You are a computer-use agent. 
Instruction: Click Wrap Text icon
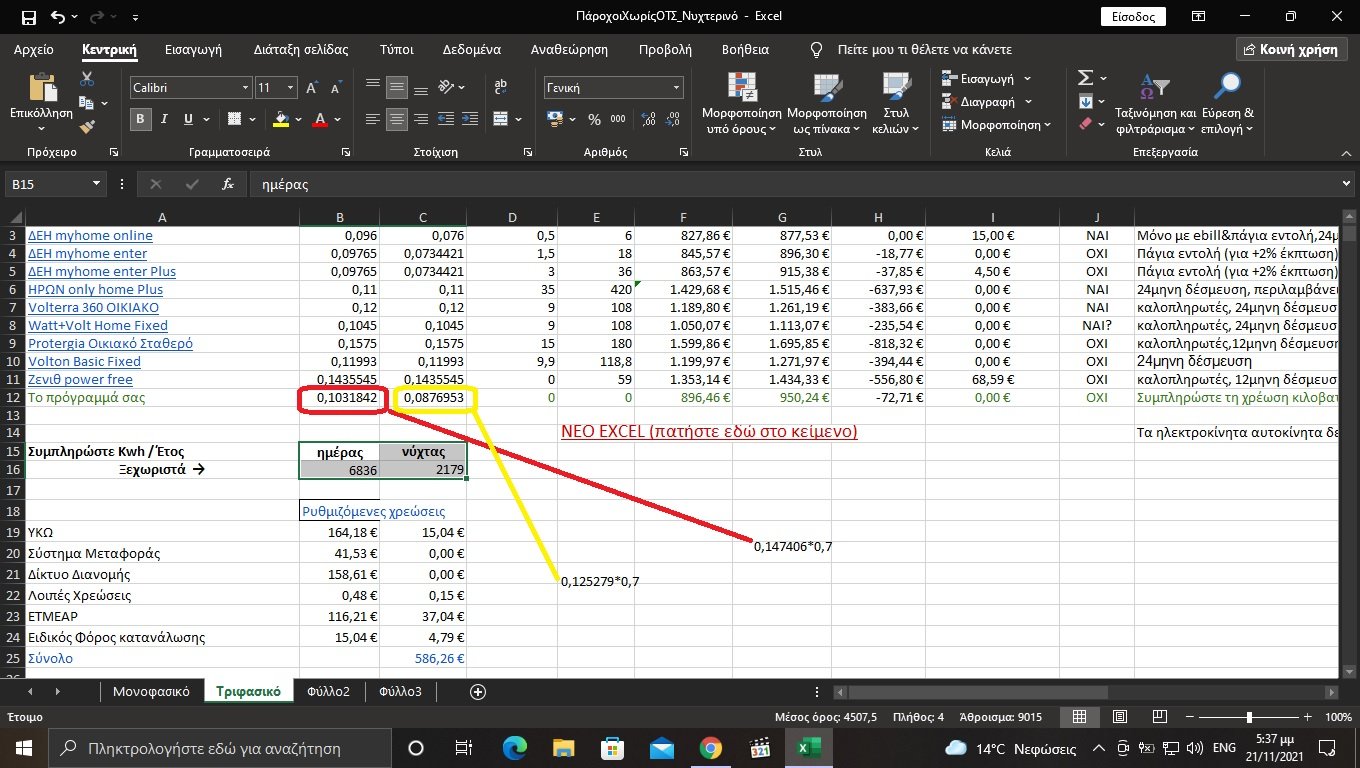click(x=500, y=88)
